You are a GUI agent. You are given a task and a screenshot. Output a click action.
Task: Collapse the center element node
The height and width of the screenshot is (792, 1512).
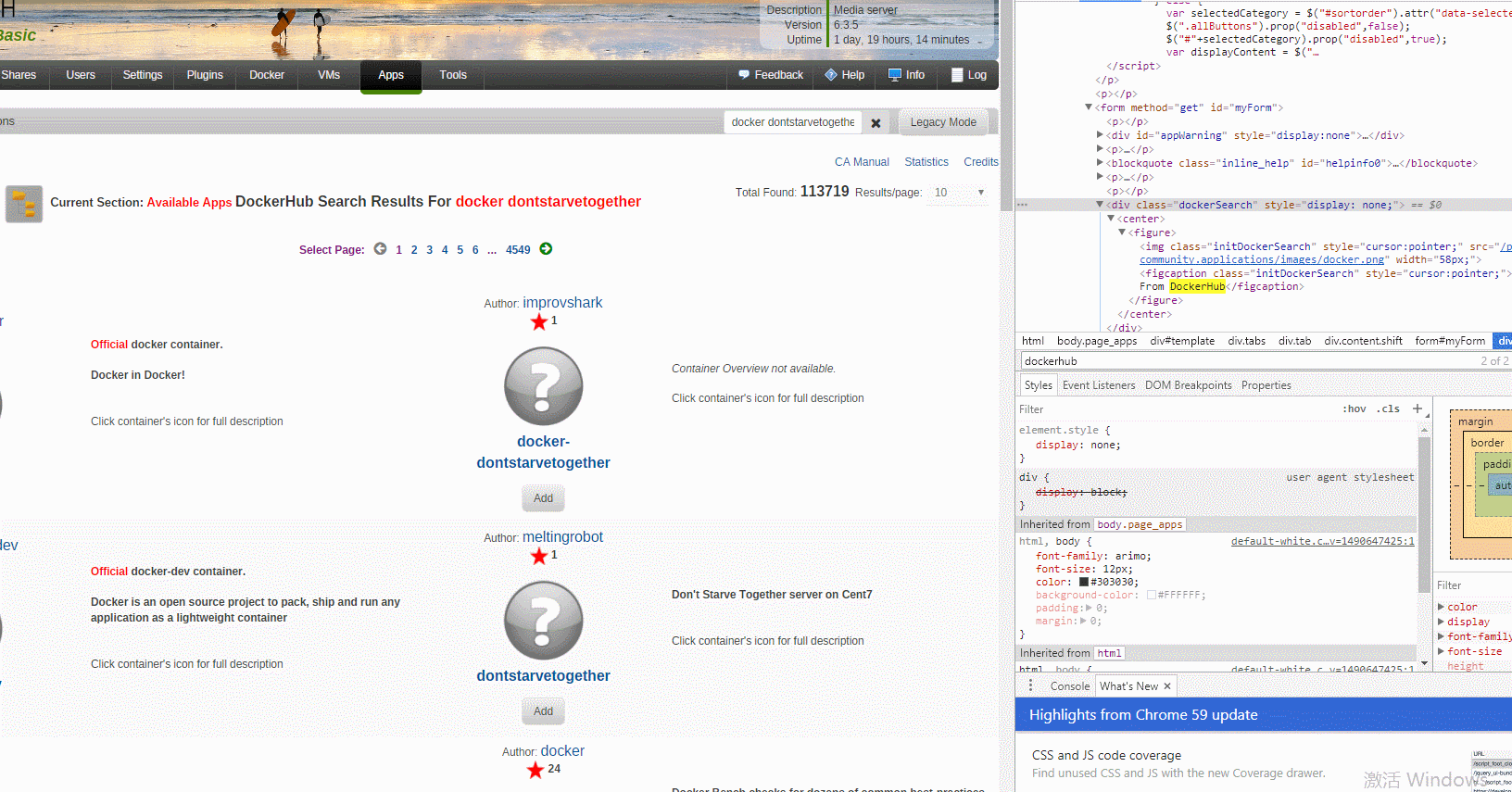[x=1111, y=219]
